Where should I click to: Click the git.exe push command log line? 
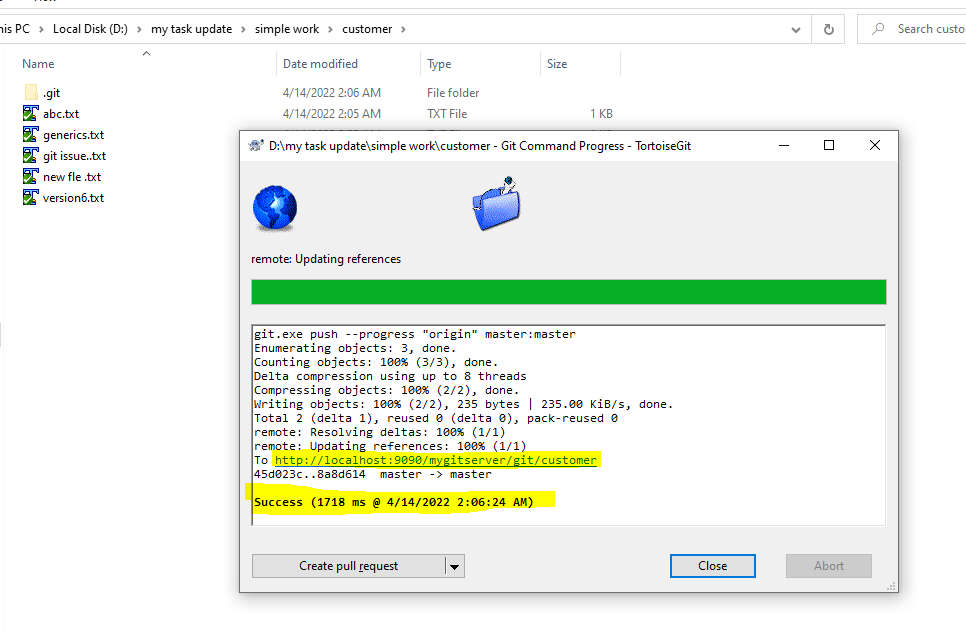415,334
